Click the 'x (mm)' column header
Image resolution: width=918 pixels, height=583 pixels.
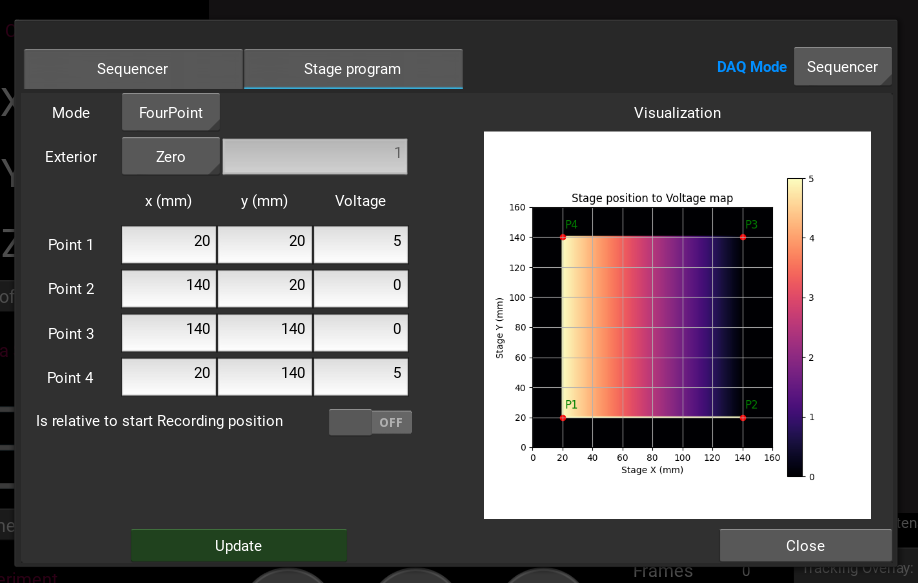point(169,201)
